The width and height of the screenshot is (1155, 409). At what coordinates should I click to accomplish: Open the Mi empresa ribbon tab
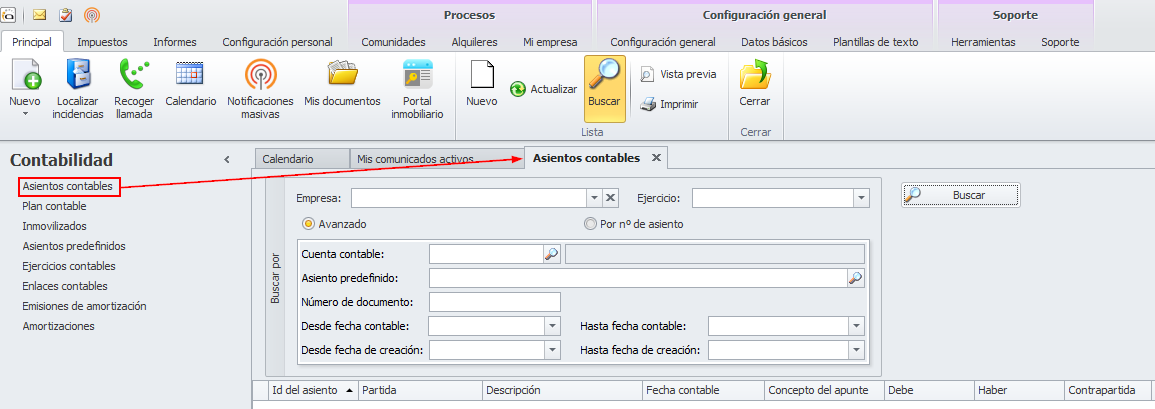pyautogui.click(x=550, y=42)
